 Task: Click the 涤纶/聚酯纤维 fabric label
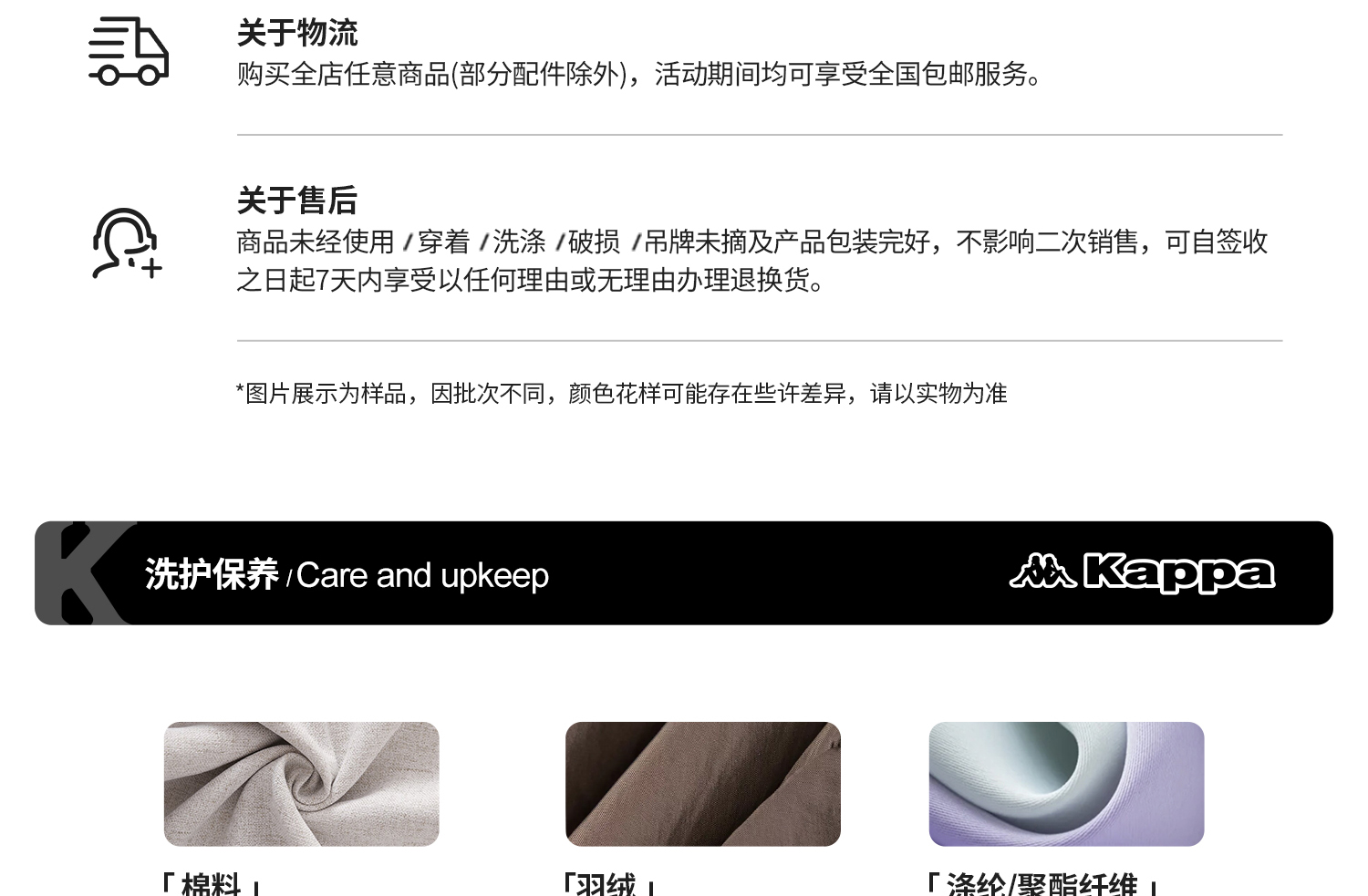tap(1042, 884)
